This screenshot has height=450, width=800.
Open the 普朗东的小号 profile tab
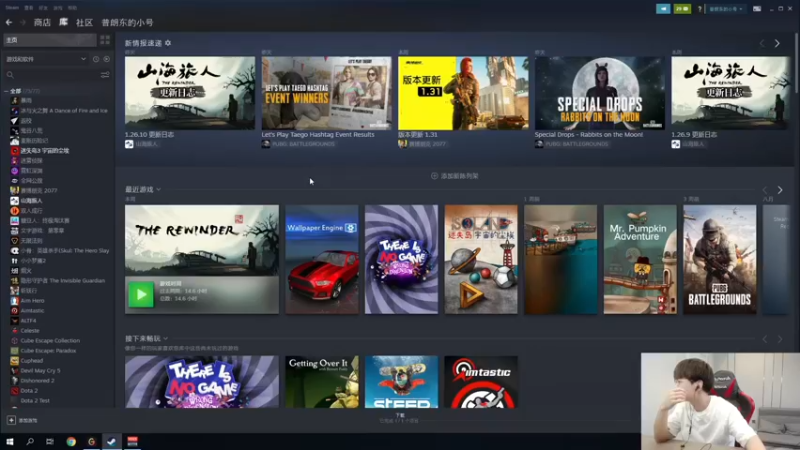tap(127, 22)
